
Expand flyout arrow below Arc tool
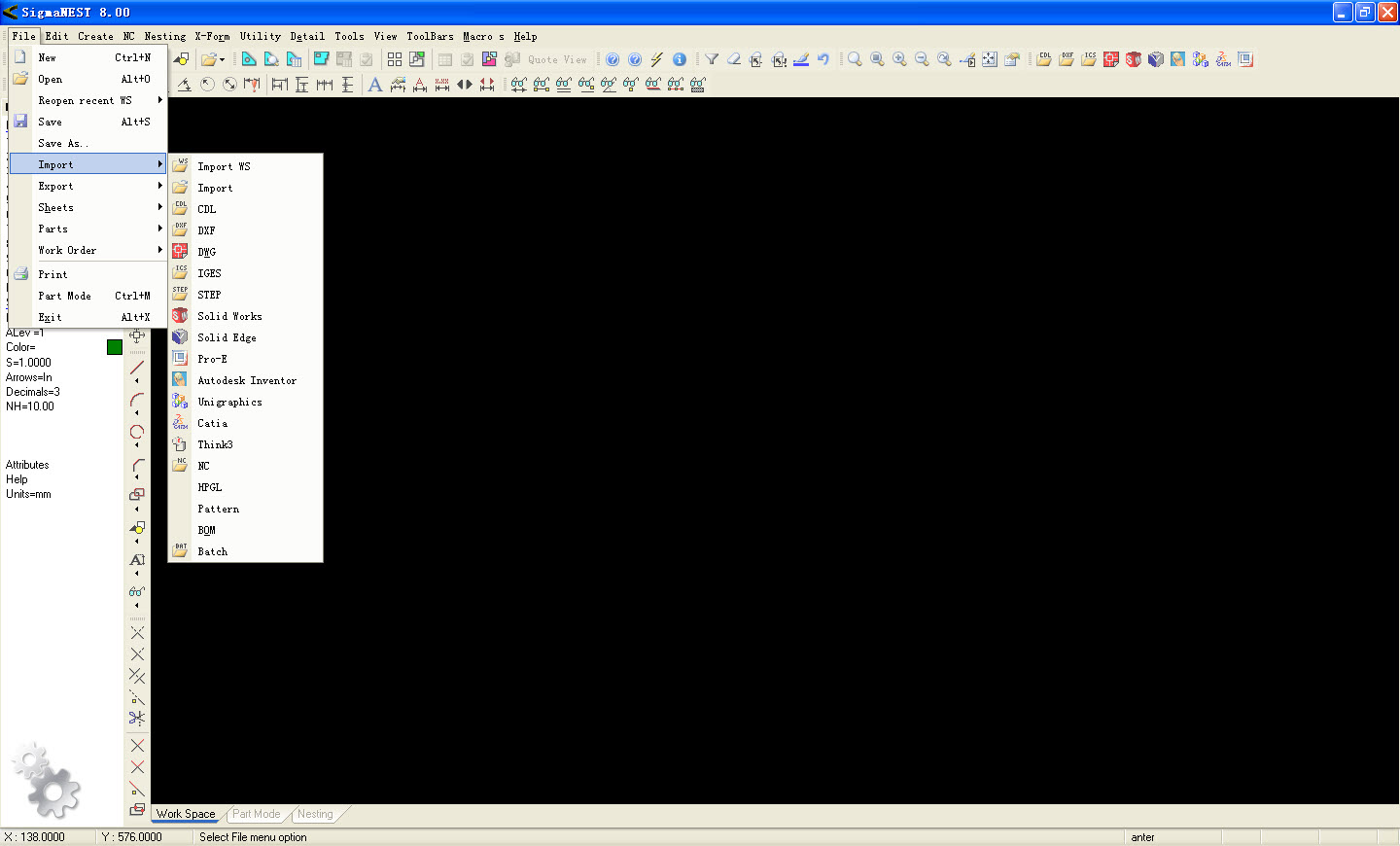pos(137,413)
